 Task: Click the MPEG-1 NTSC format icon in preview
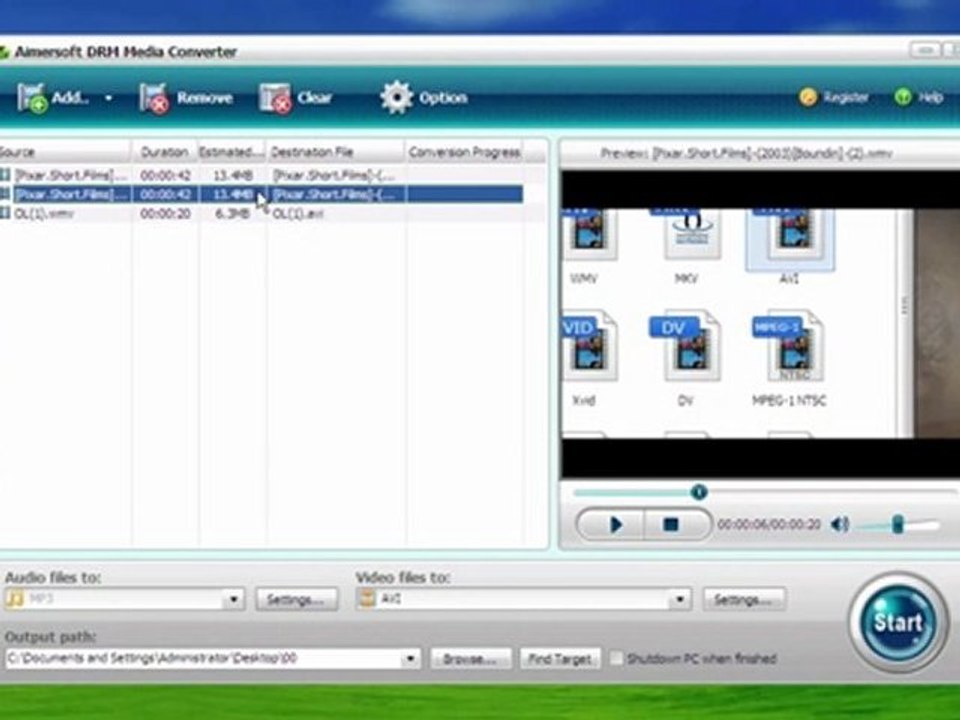point(788,346)
